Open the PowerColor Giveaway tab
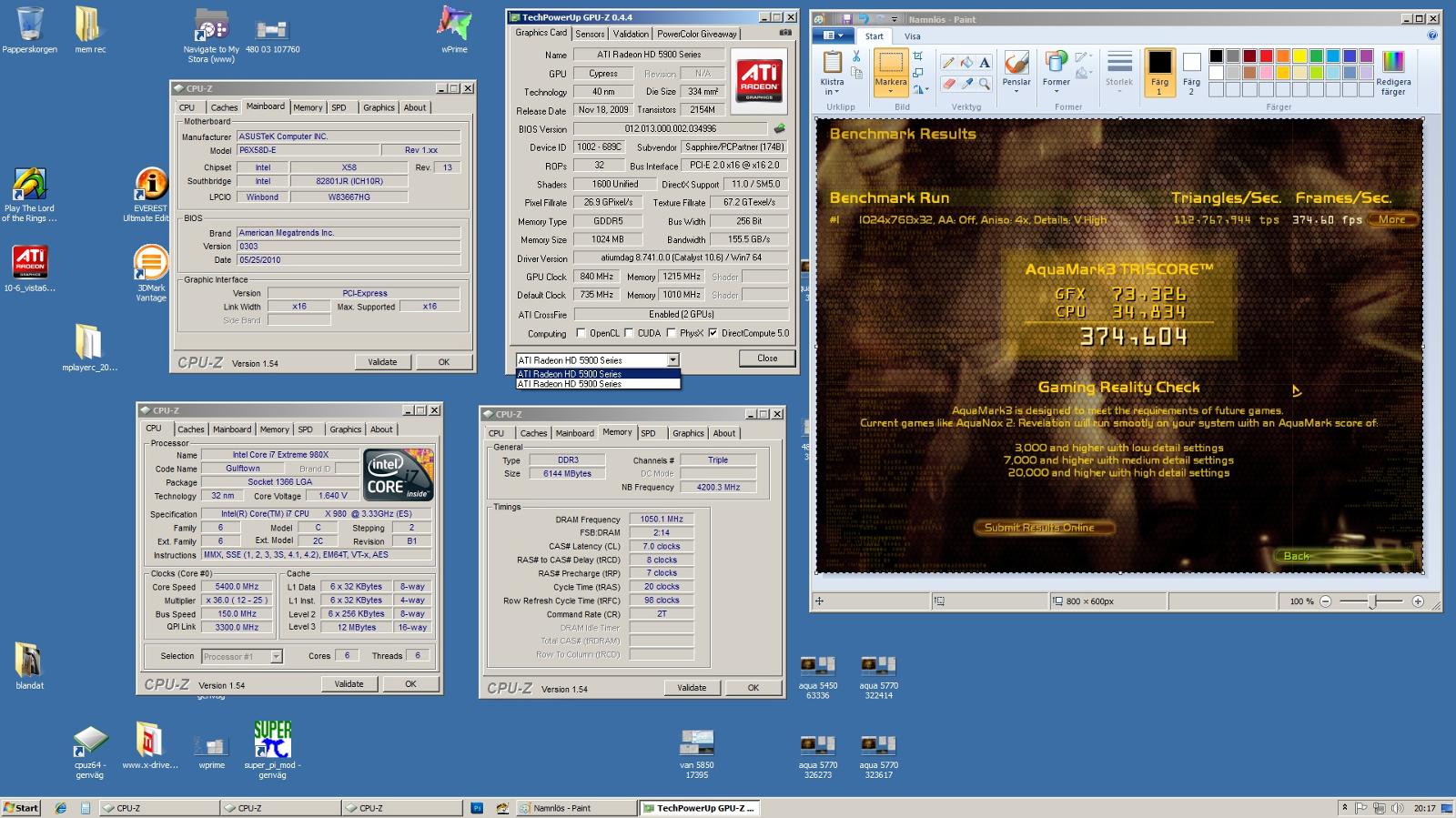The height and width of the screenshot is (818, 1456). (697, 34)
